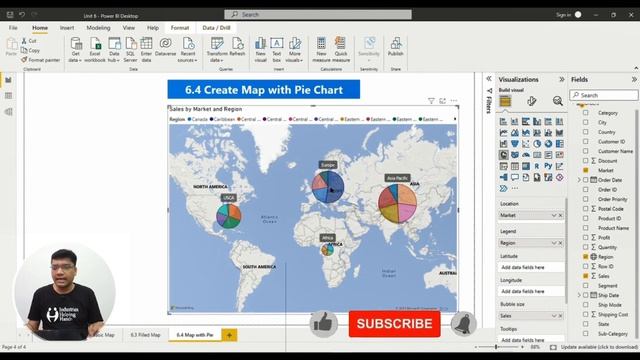Click the Refresh ribbon button
640x360 pixels.
237,47
